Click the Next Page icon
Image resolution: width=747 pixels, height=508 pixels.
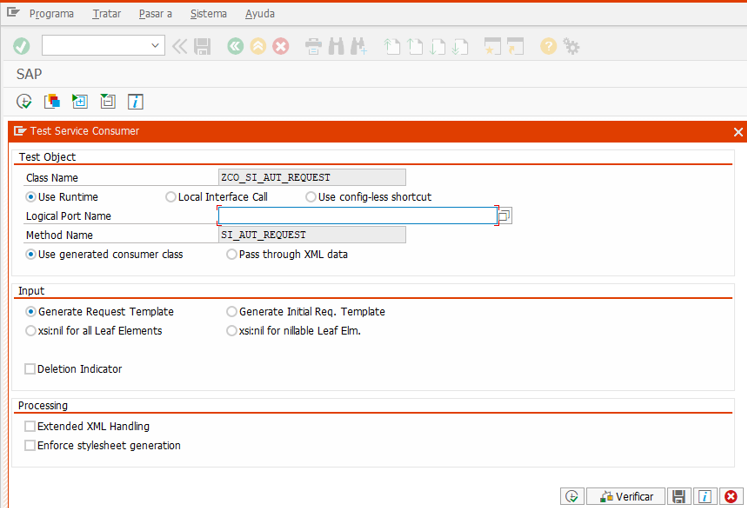coord(437,46)
